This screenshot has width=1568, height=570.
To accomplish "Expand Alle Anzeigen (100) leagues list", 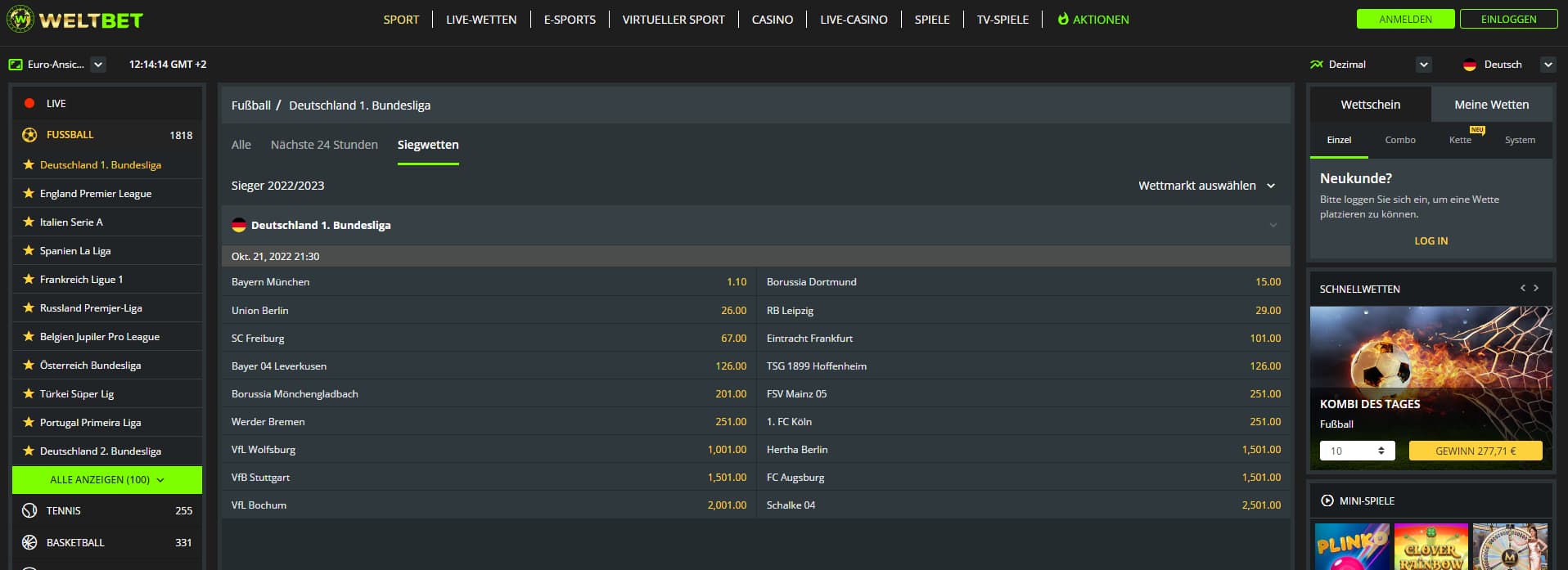I will click(107, 480).
